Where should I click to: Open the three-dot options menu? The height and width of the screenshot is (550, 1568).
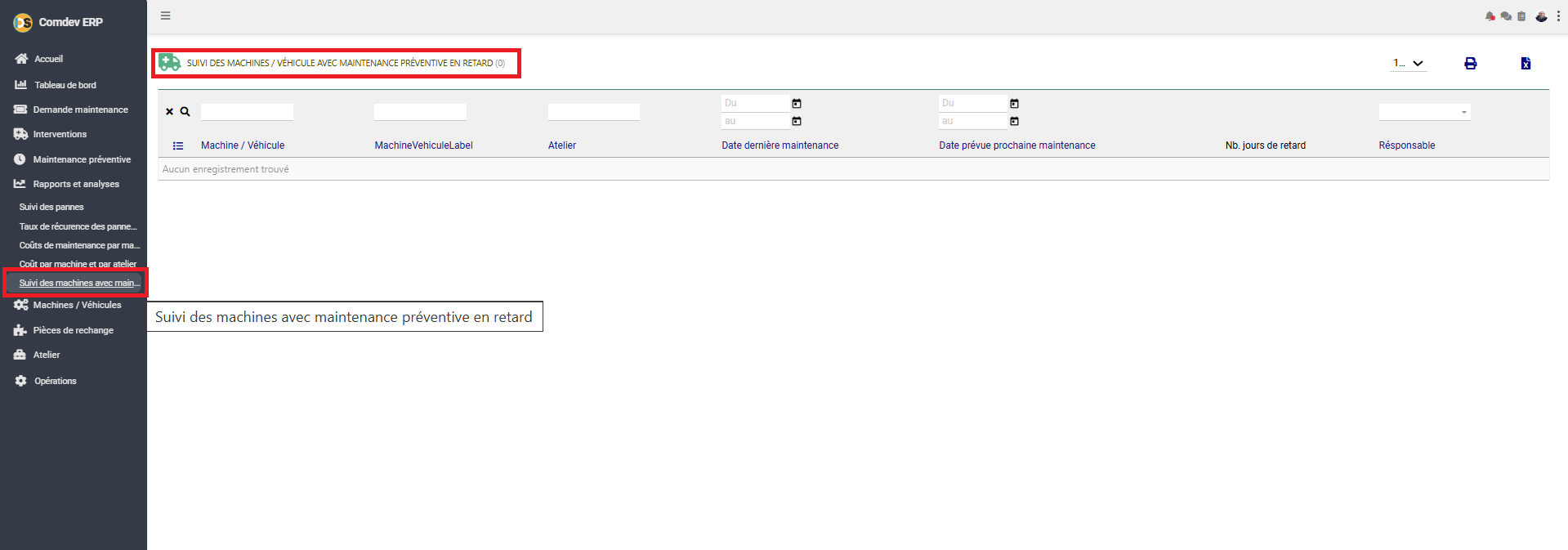[x=1558, y=16]
